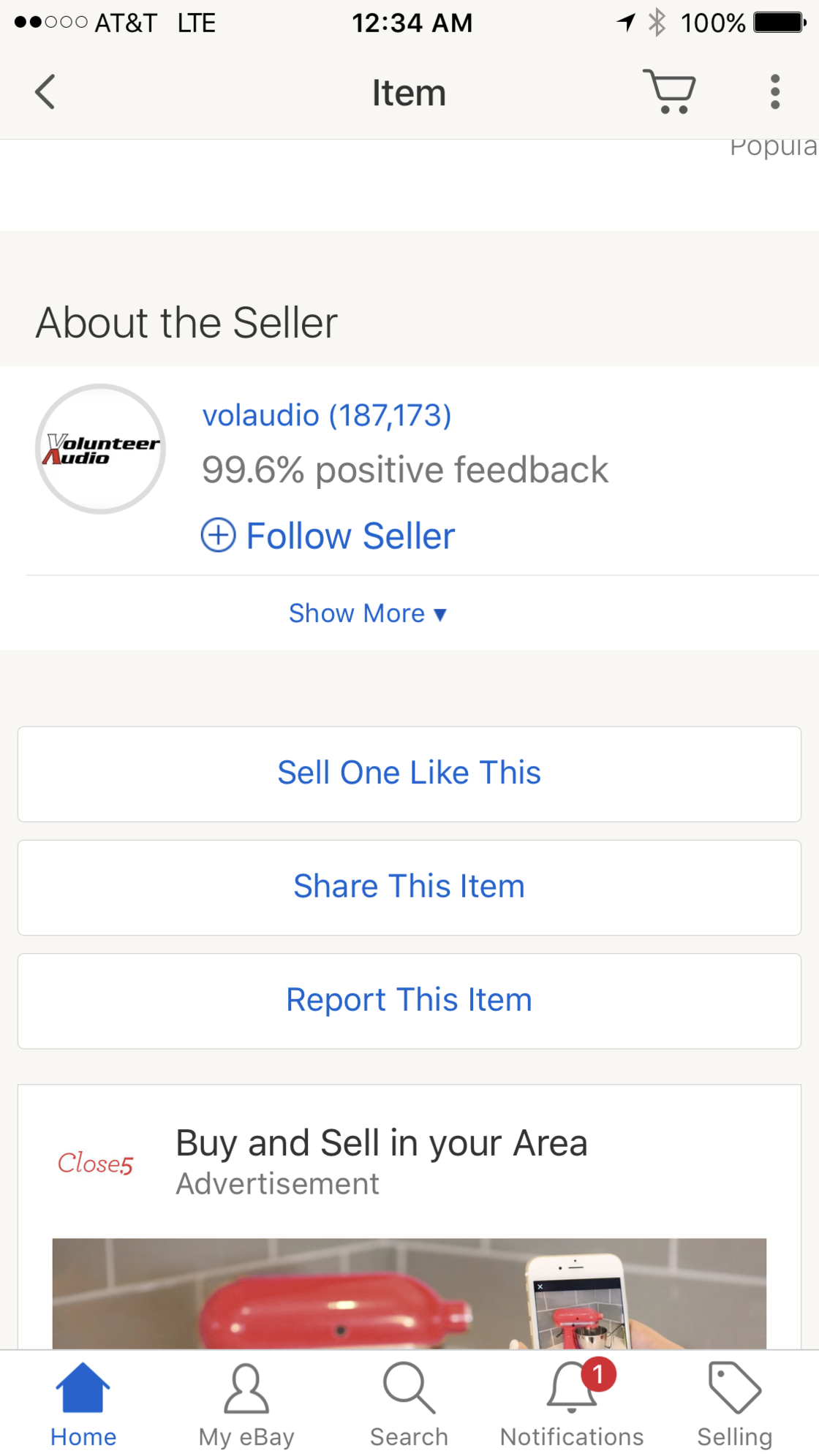Open the shopping cart
The width and height of the screenshot is (819, 1456).
[669, 92]
